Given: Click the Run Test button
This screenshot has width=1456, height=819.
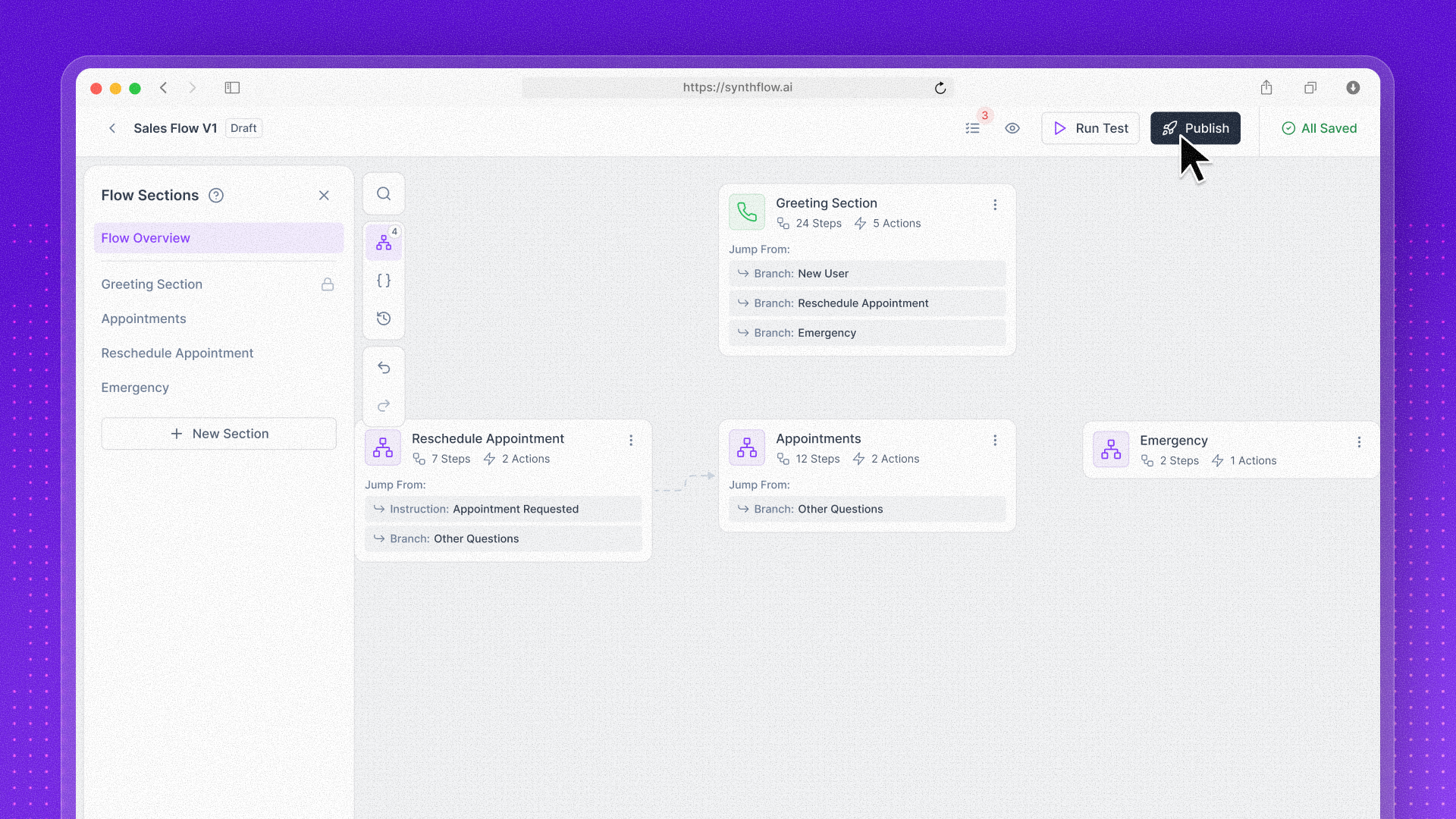Looking at the screenshot, I should tap(1090, 128).
